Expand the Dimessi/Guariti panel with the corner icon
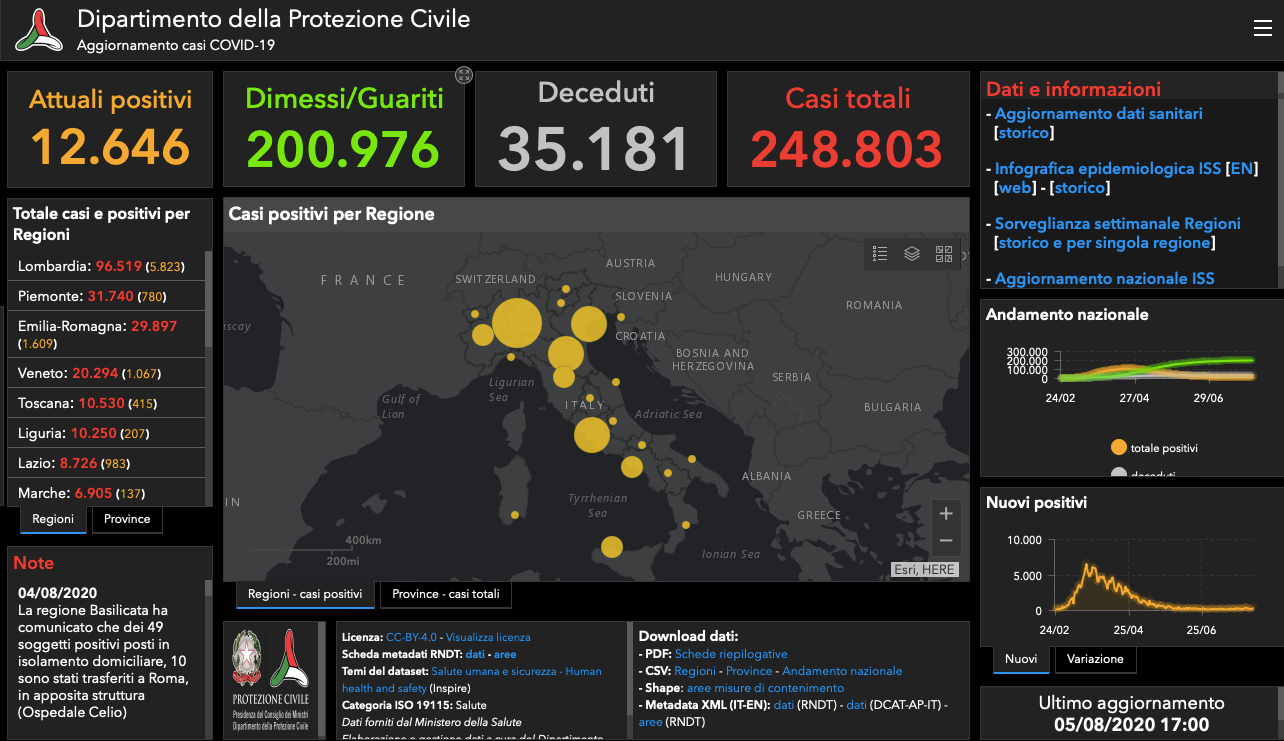Screen dimensions: 1284x741 [x=463, y=75]
